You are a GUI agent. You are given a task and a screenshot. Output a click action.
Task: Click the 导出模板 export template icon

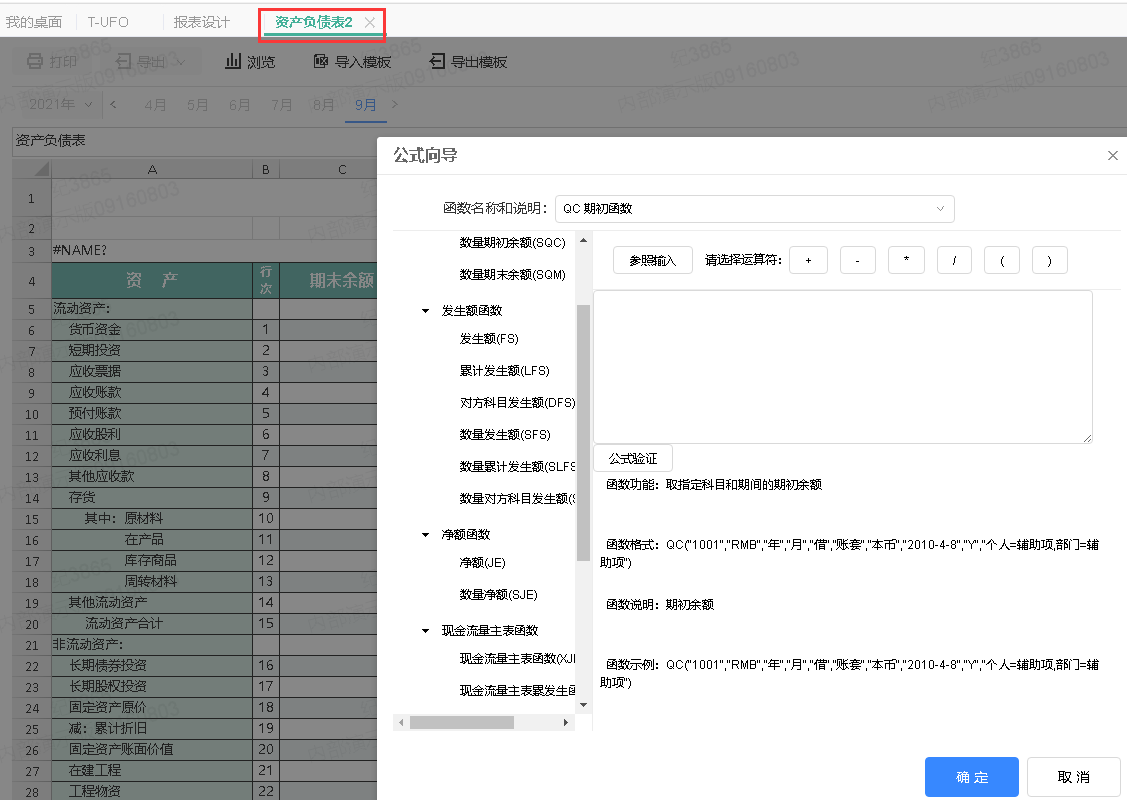point(437,62)
